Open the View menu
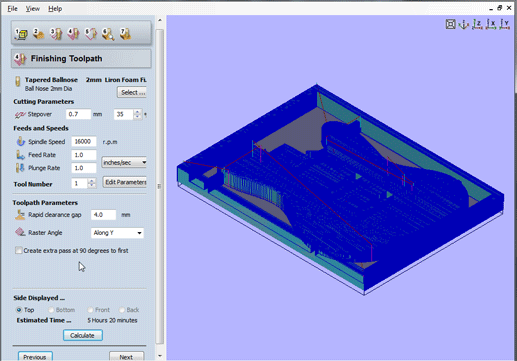This screenshot has width=517, height=361. pyautogui.click(x=33, y=9)
